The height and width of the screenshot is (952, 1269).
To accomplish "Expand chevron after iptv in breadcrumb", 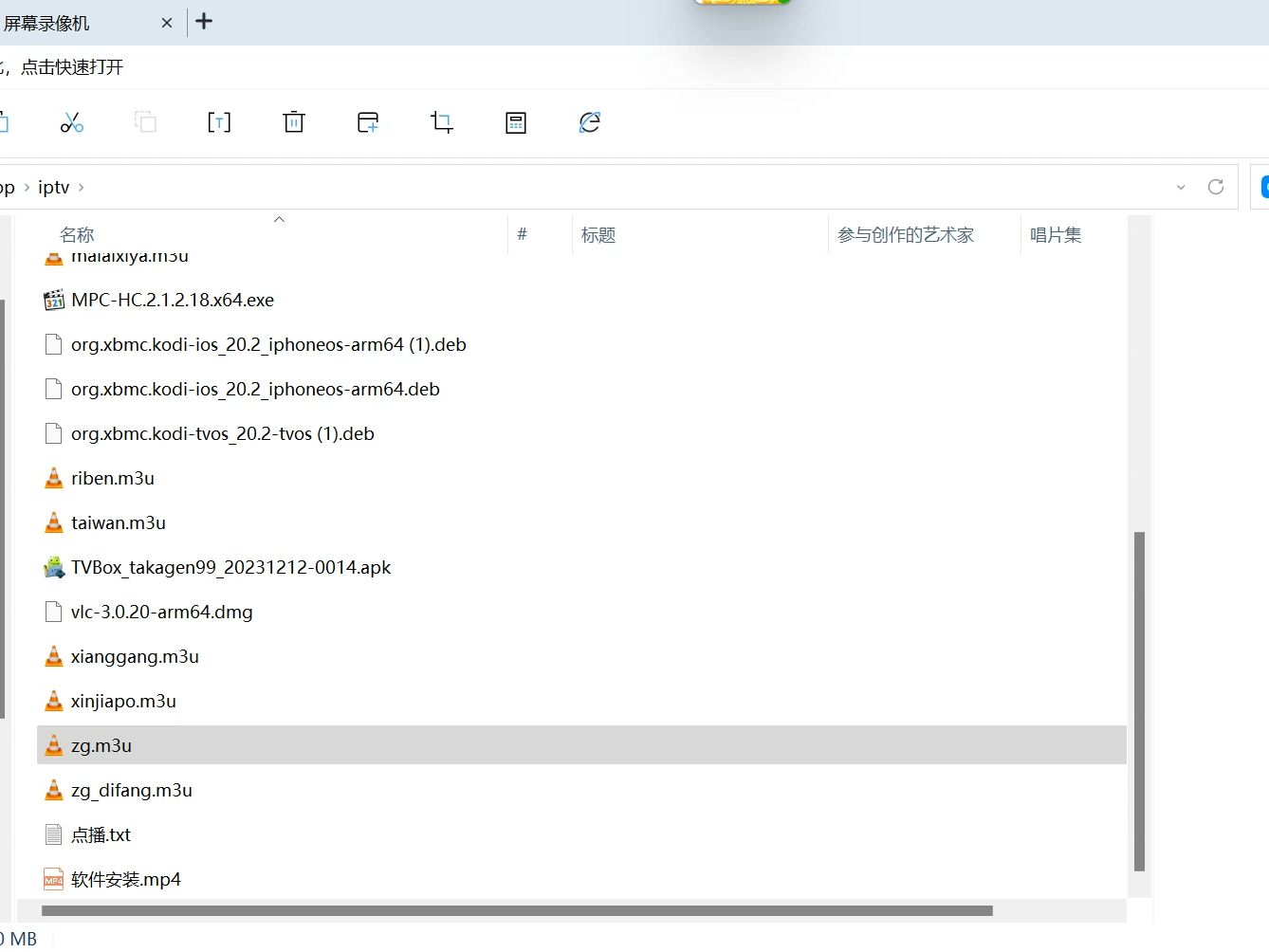I will pyautogui.click(x=82, y=187).
